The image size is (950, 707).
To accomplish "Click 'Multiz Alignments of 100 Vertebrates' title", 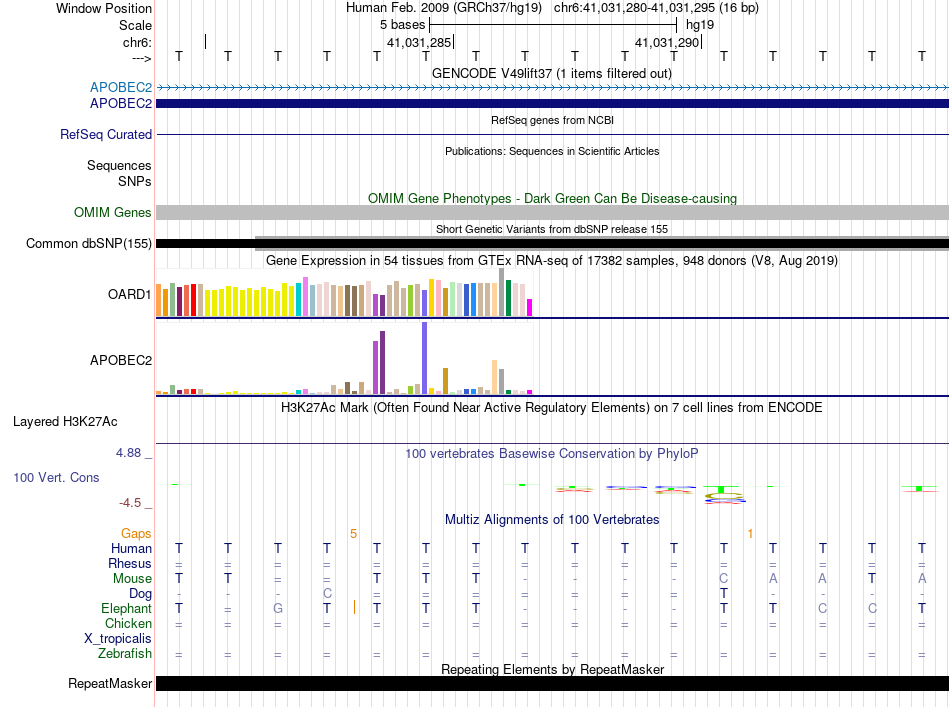I will pyautogui.click(x=552, y=519).
